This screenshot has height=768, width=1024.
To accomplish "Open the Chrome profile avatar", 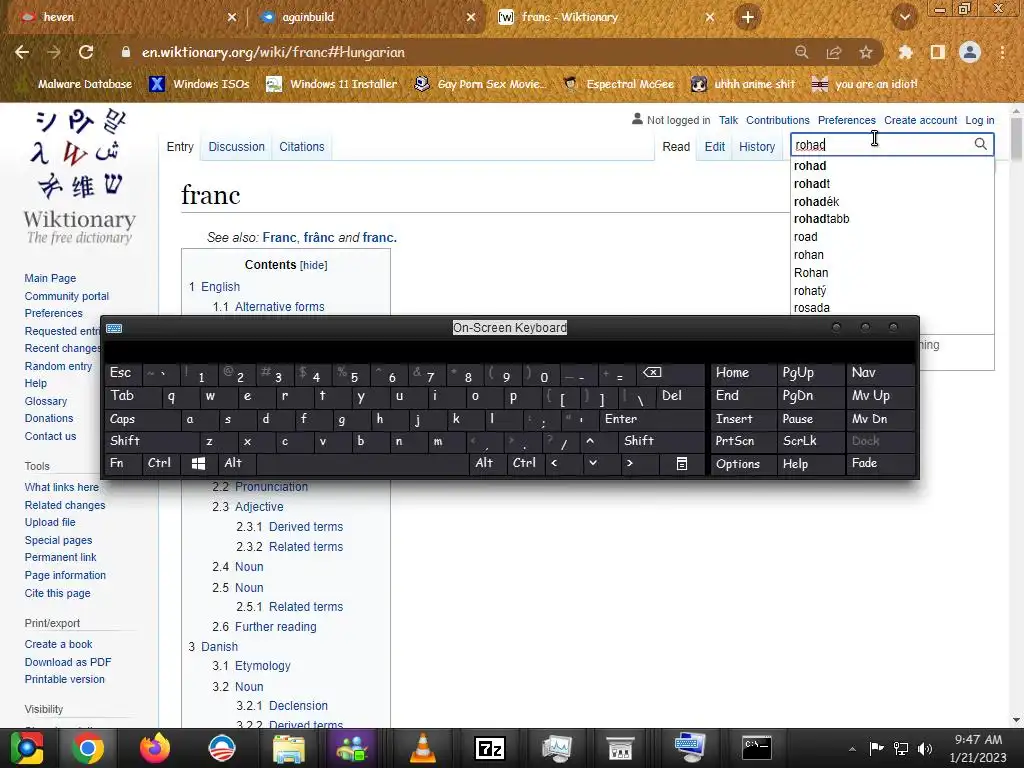I will [970, 52].
